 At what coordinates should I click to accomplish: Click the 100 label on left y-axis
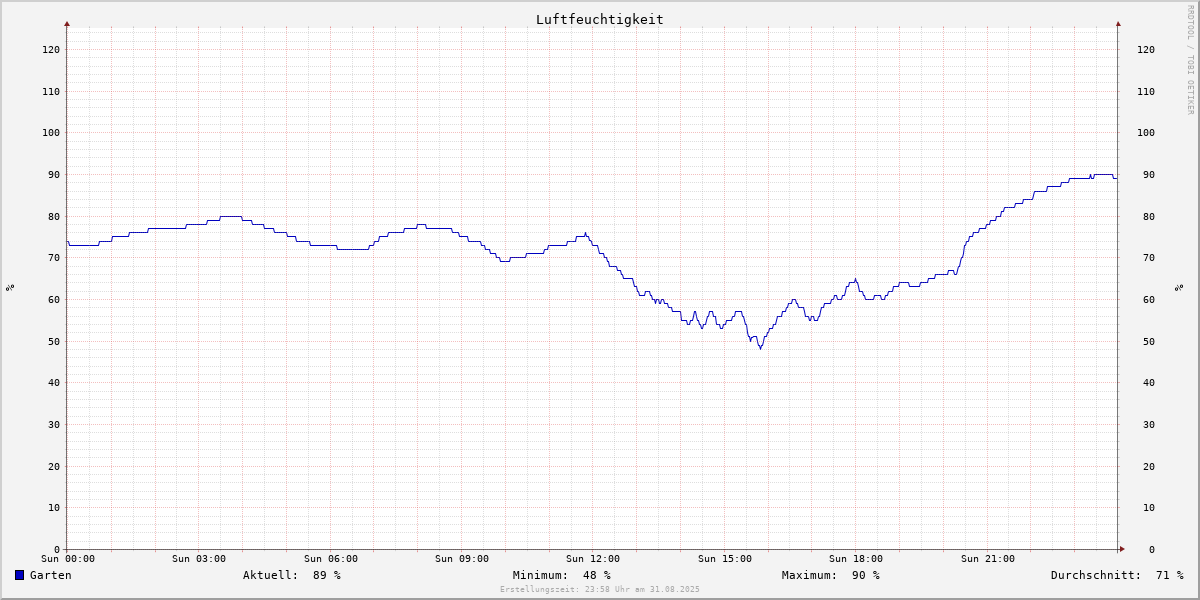point(50,133)
